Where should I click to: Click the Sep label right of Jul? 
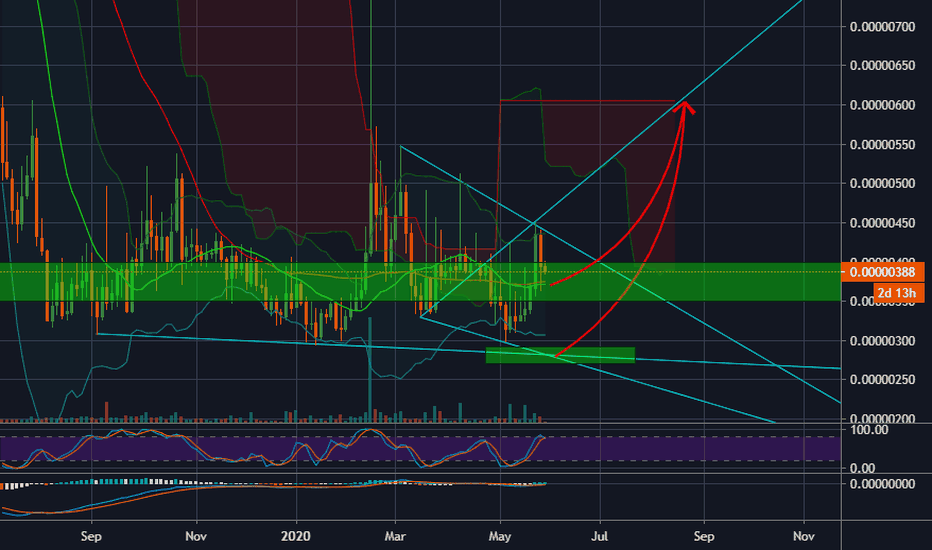[704, 536]
